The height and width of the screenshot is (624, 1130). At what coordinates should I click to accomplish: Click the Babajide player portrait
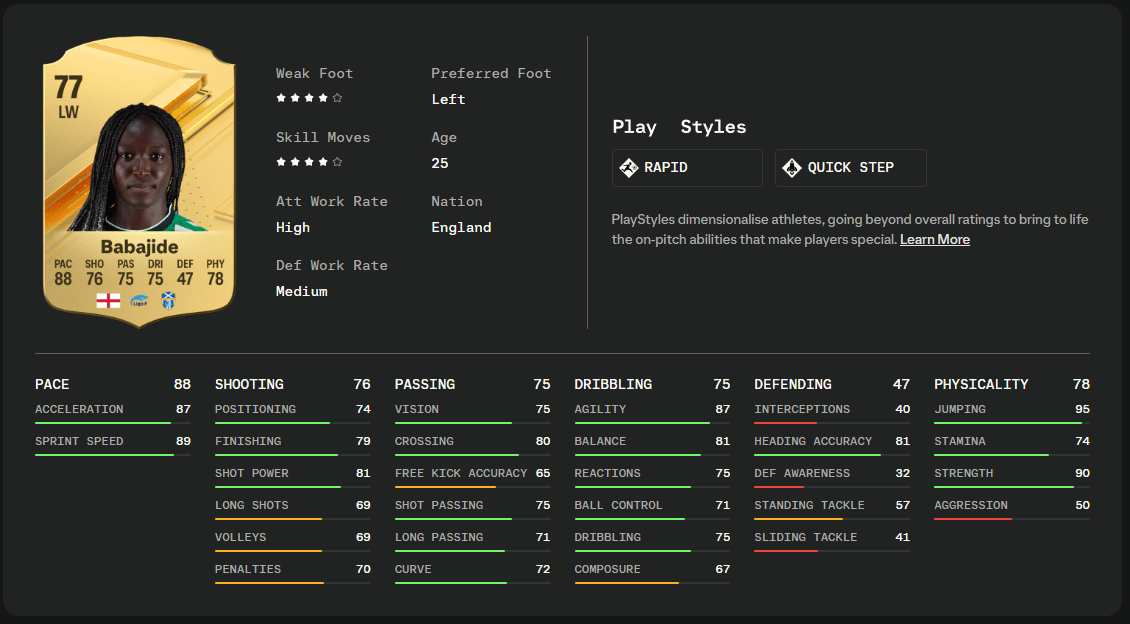[141, 167]
